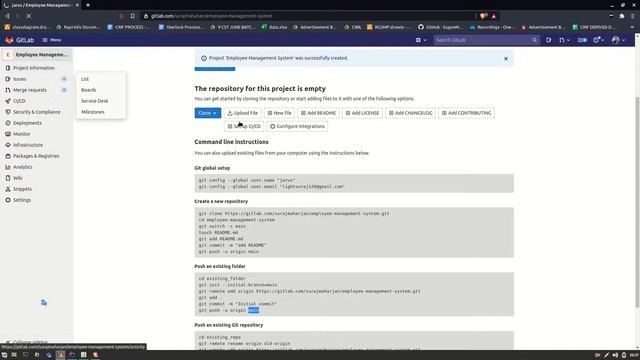Click the Set up CI/CD button
Image resolution: width=640 pixels, height=360 pixels.
coord(244,127)
